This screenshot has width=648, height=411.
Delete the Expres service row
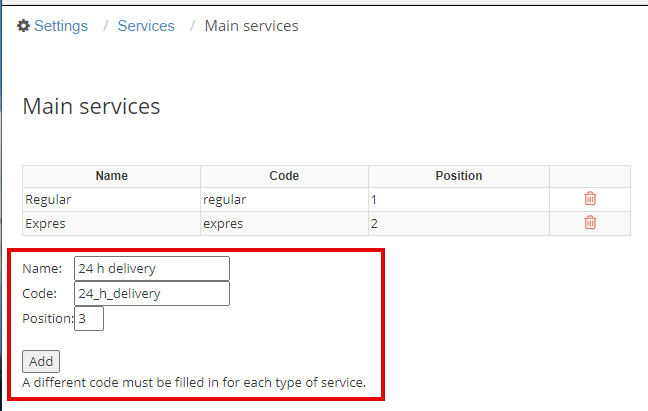point(590,223)
